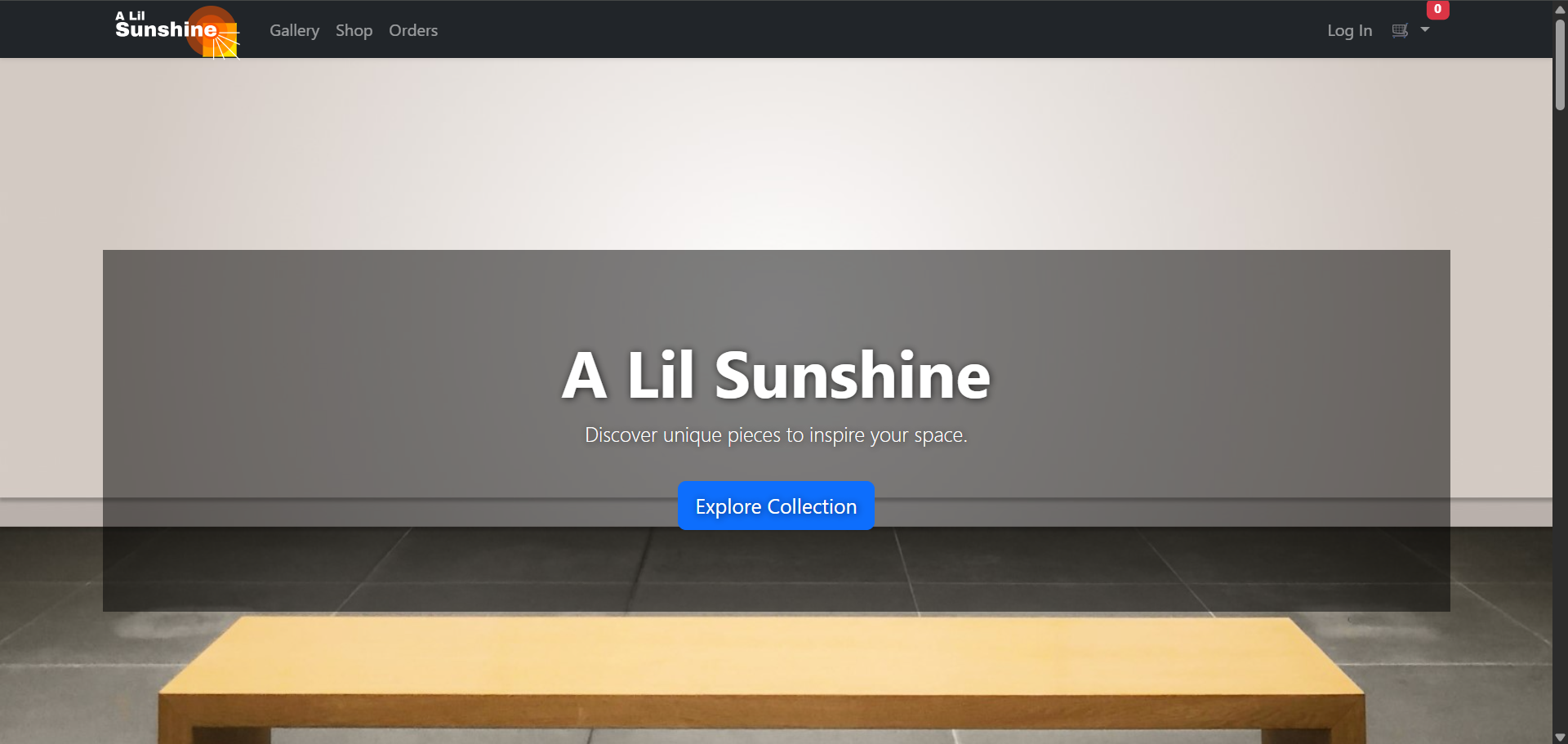Click the red cart count badge
The width and height of the screenshot is (1568, 744).
pos(1437,9)
